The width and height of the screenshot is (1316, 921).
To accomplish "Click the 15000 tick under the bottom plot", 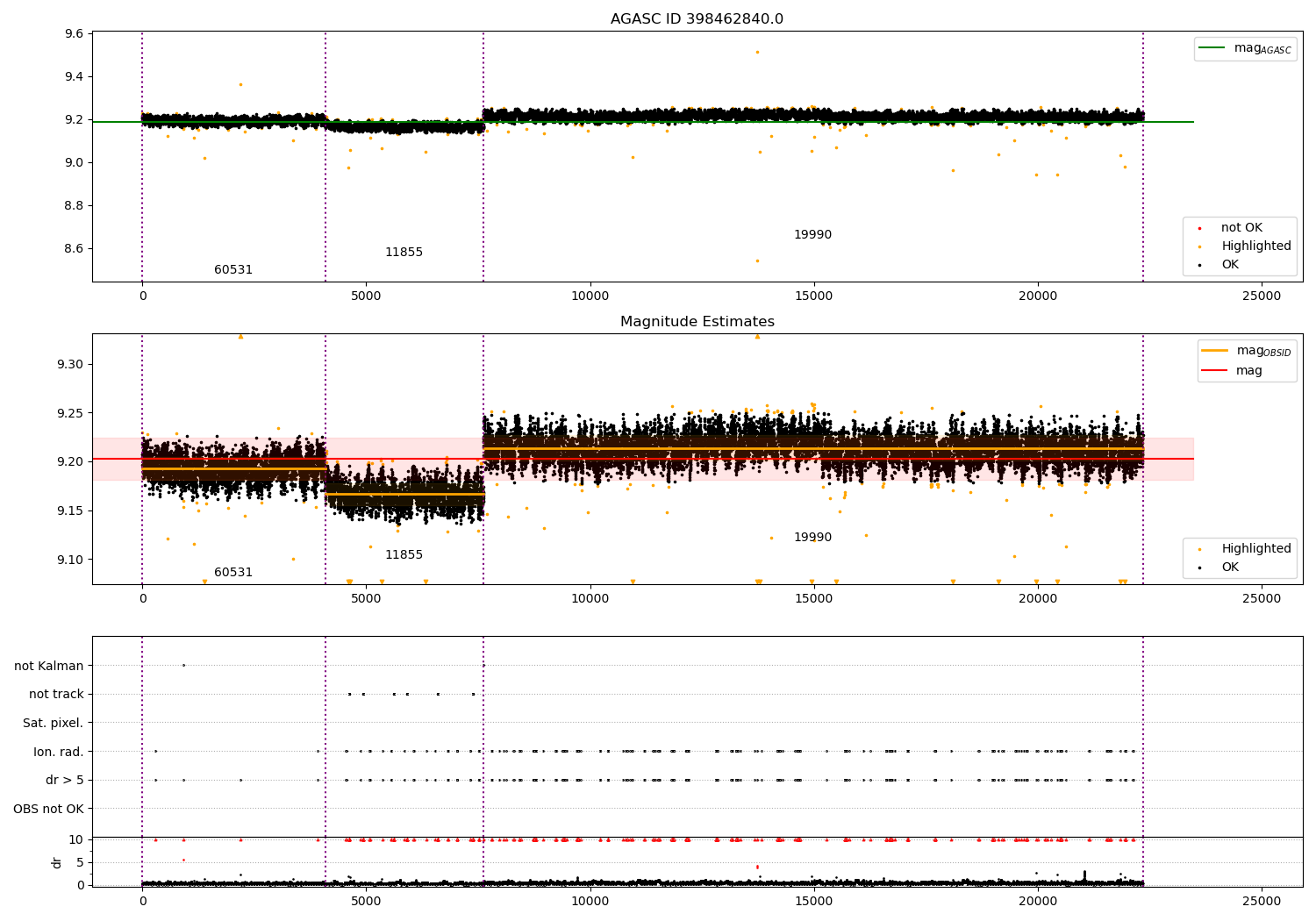I will (813, 902).
